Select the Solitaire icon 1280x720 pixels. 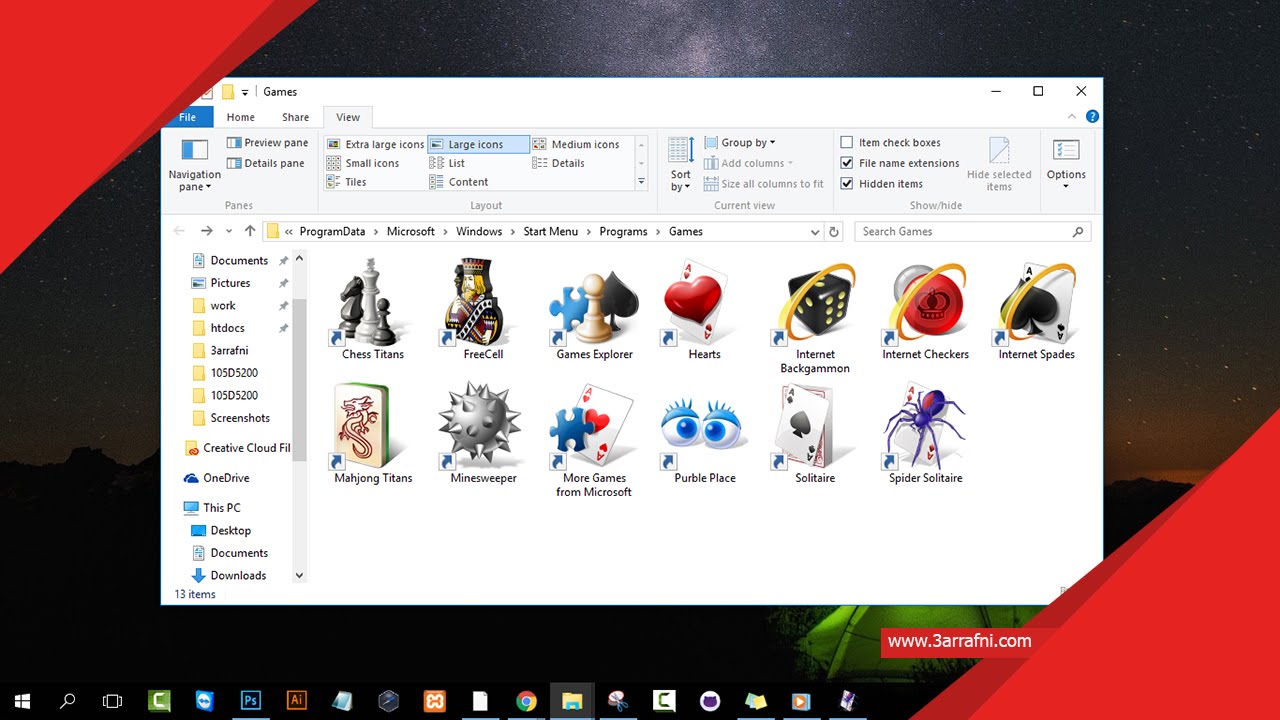click(x=815, y=433)
